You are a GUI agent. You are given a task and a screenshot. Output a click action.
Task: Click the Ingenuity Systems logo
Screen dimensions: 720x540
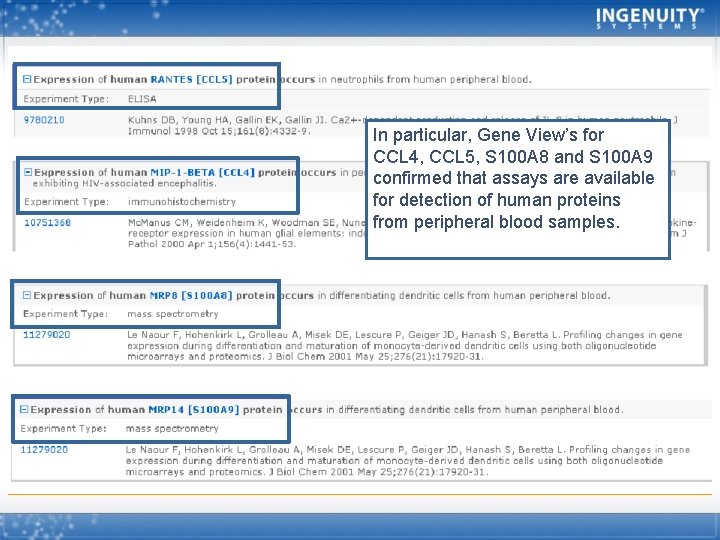(649, 19)
